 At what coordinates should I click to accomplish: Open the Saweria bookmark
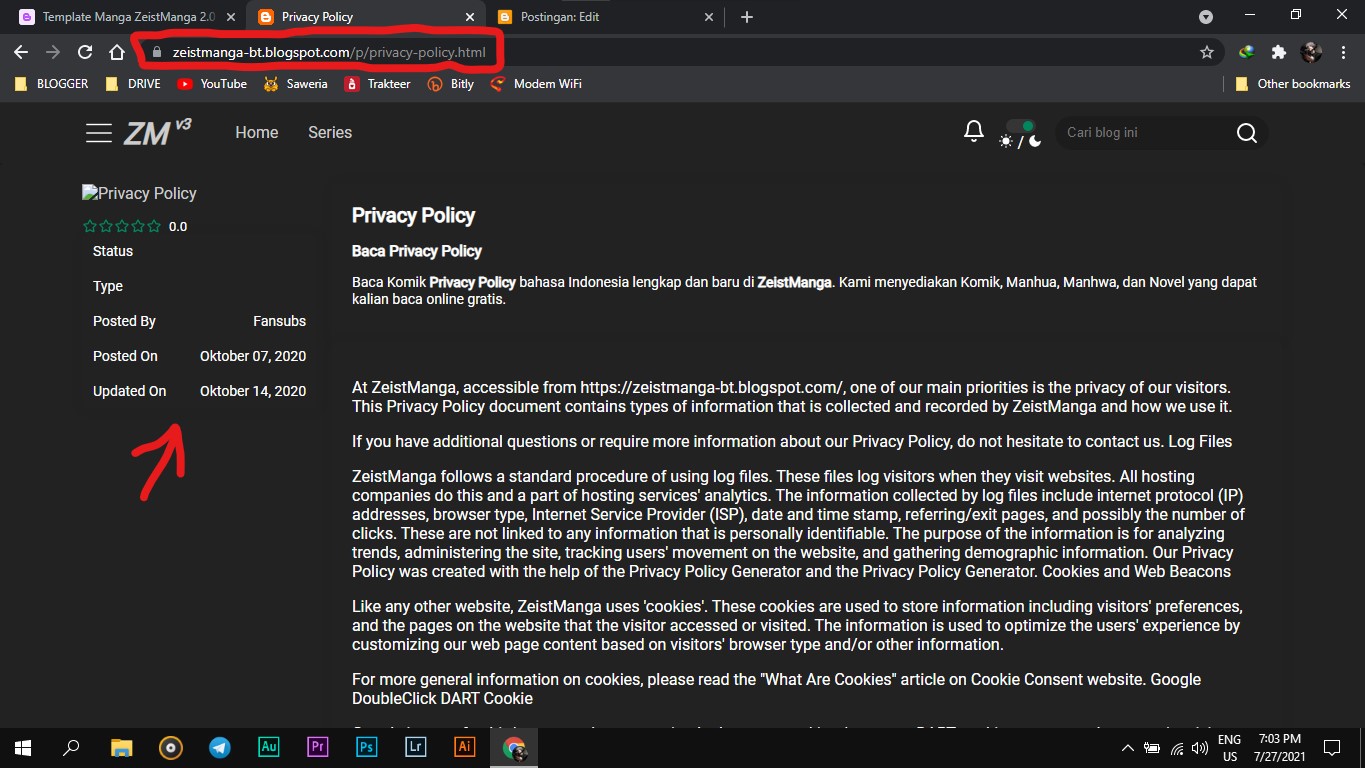tap(295, 84)
